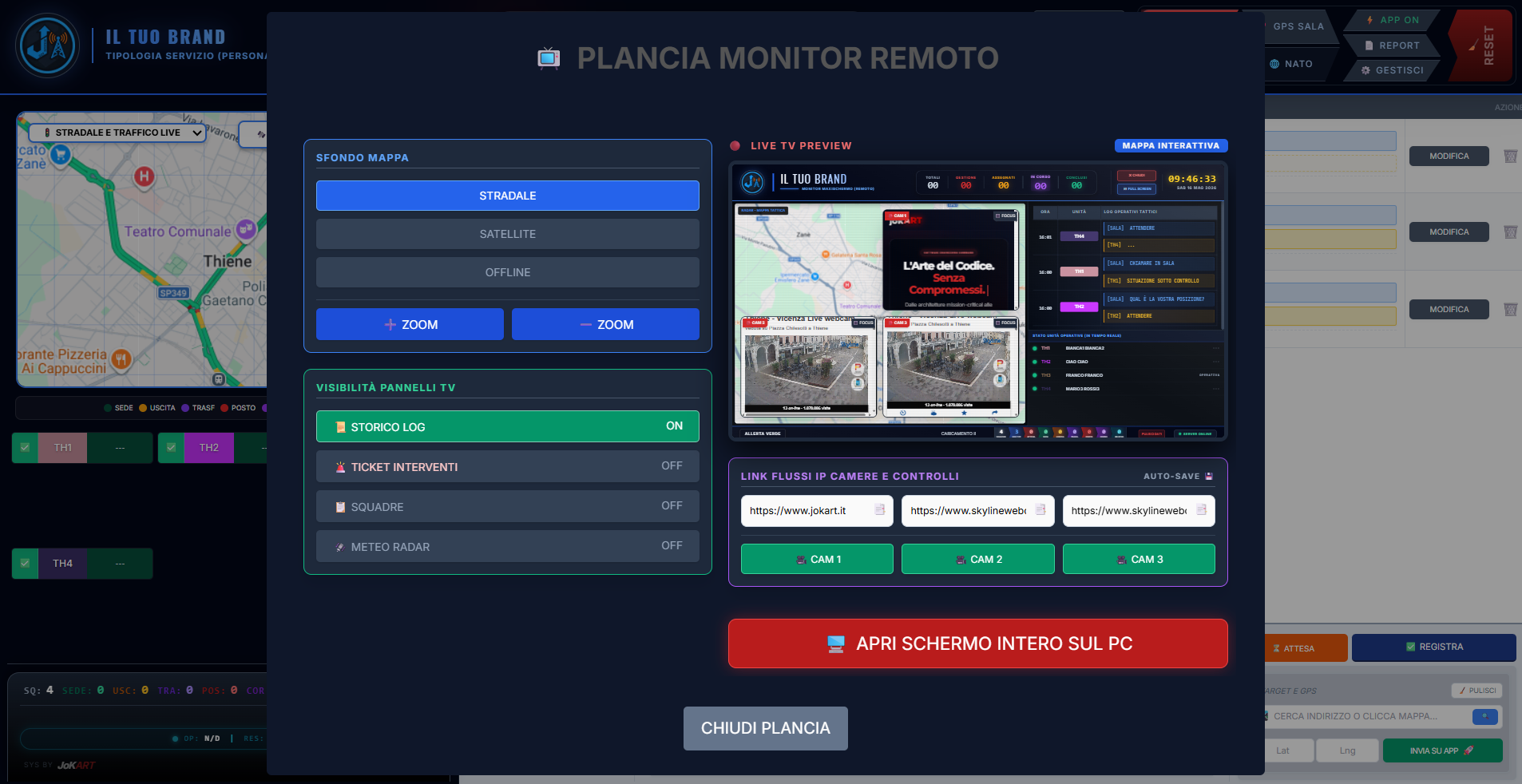Screen dimensions: 1522x784
Task: Select OFFLINE map background
Action: coord(507,272)
